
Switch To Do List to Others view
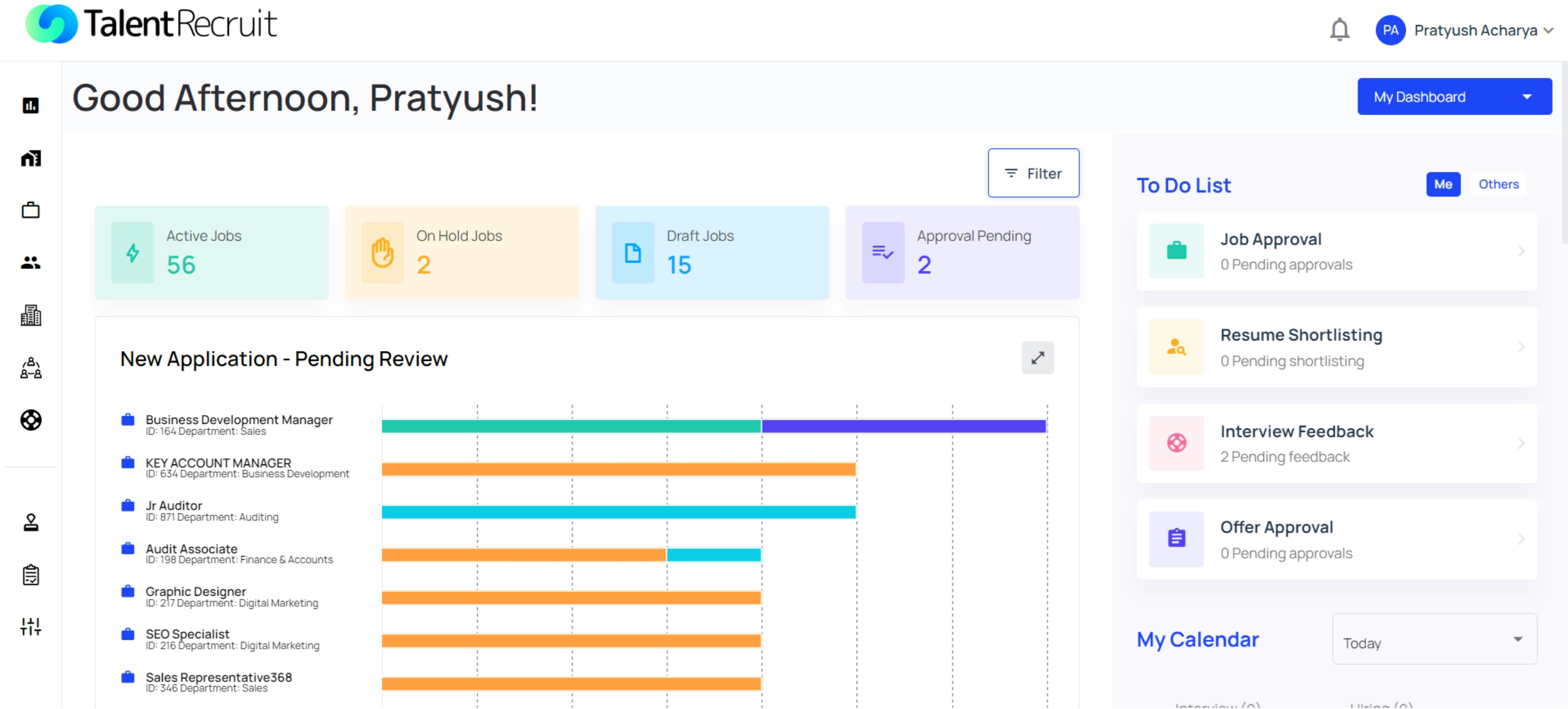[x=1498, y=184]
